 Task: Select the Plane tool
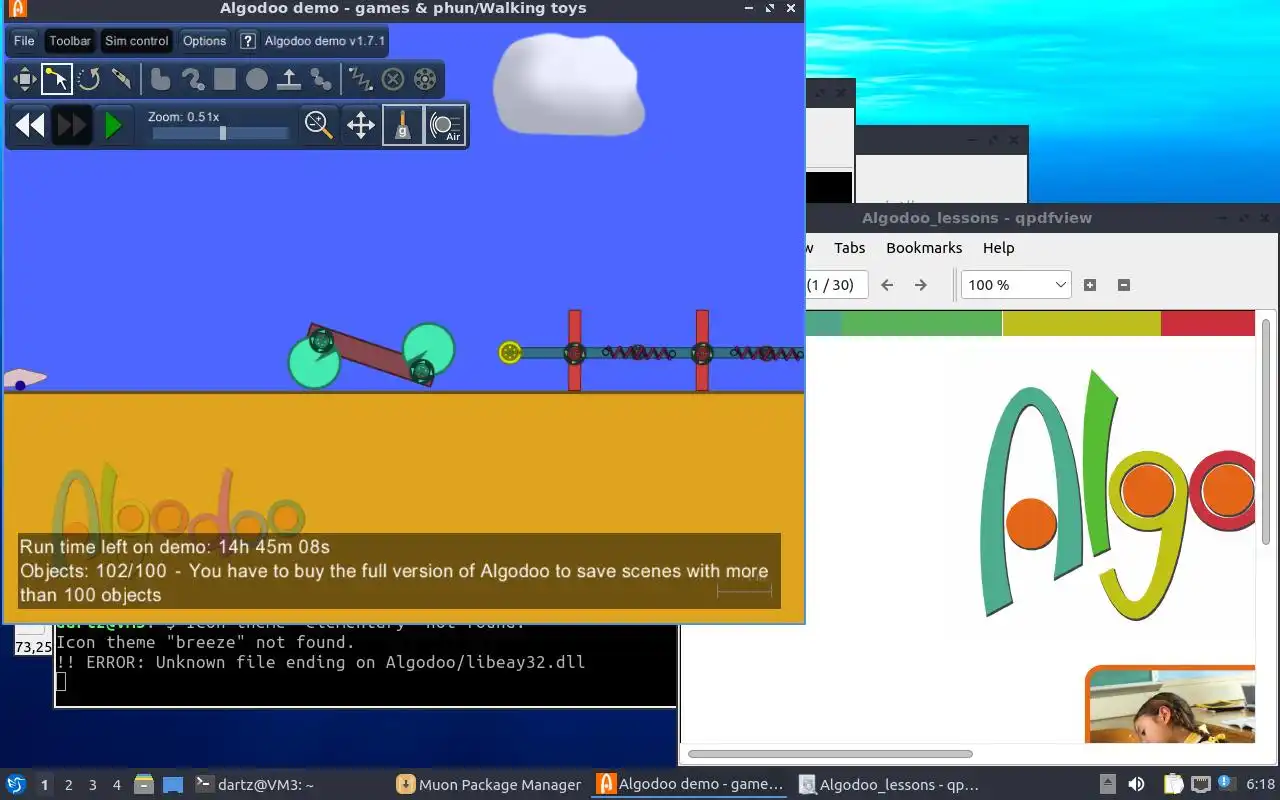289,79
